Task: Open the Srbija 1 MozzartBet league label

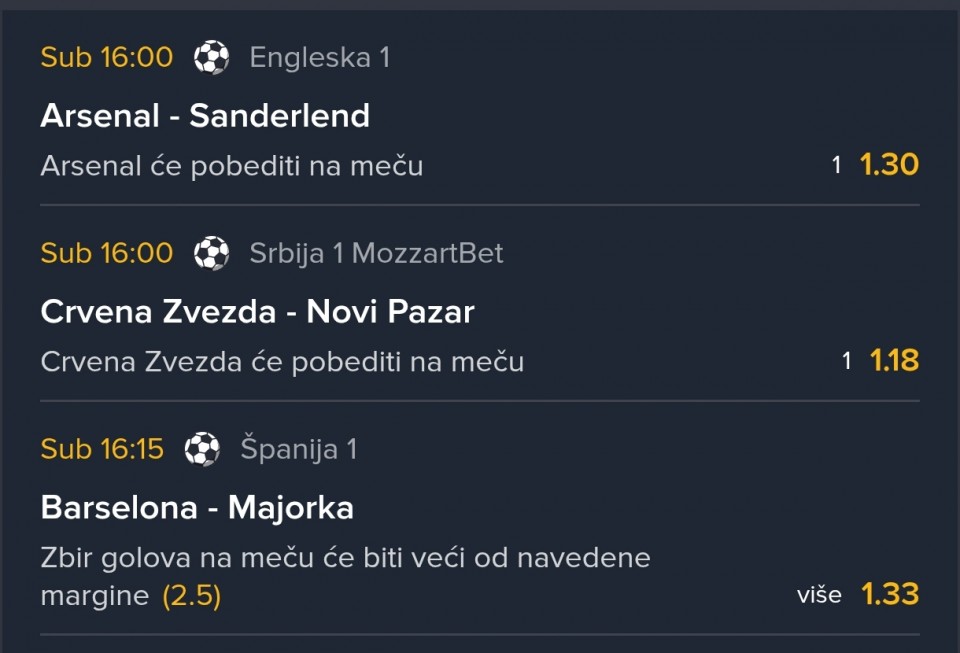Action: [x=376, y=253]
